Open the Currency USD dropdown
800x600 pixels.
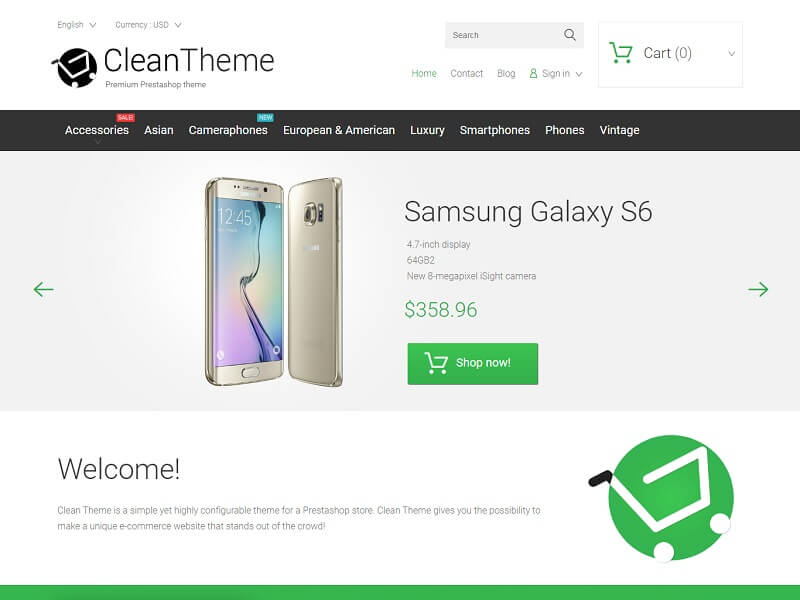tap(148, 24)
